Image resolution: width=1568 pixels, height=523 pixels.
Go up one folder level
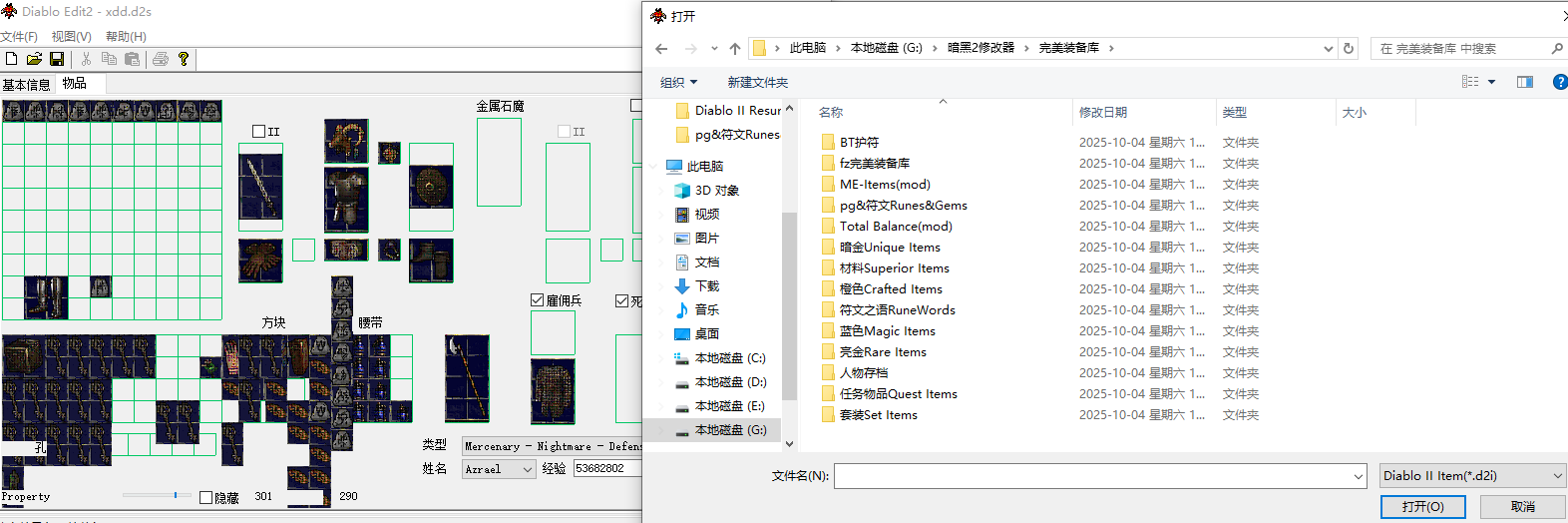[x=735, y=48]
